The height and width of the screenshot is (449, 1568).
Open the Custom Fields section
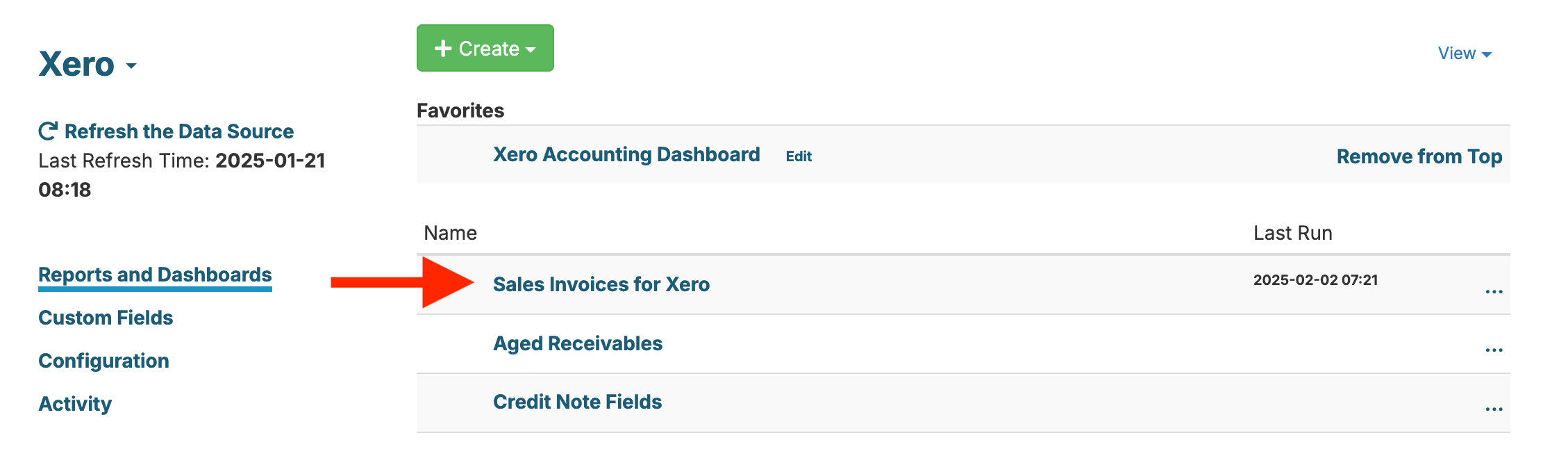coord(106,318)
